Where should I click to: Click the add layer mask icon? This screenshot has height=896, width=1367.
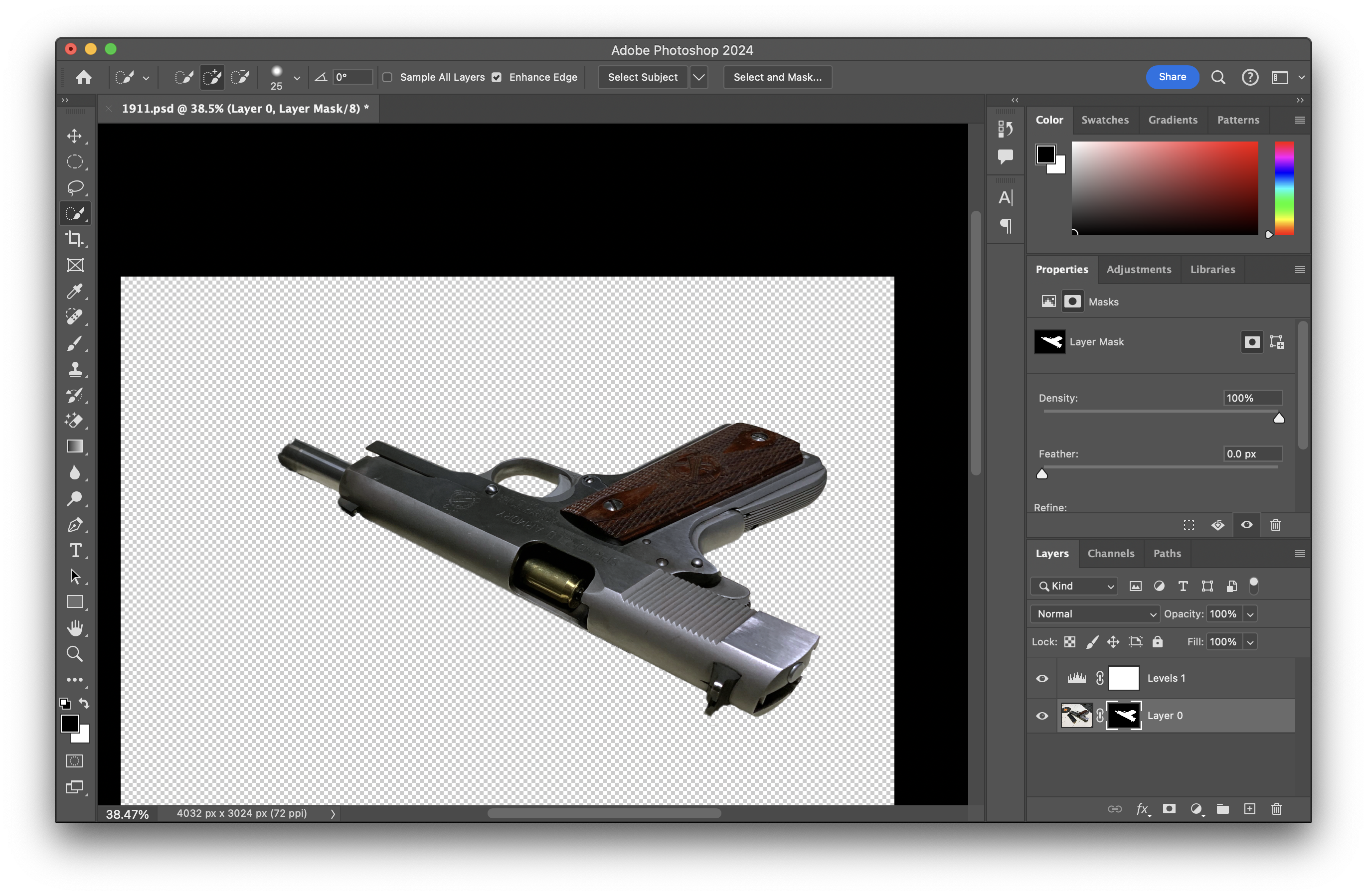click(1169, 809)
